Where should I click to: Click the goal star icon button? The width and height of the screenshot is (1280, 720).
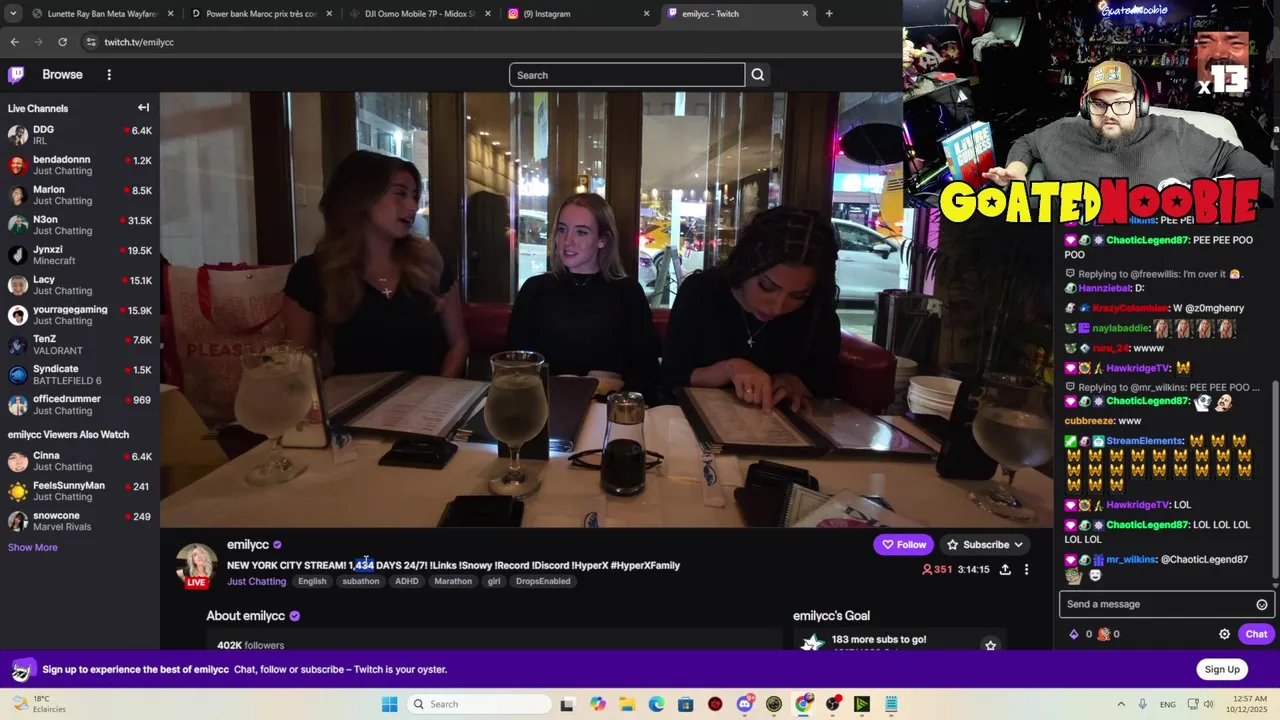[x=990, y=645]
